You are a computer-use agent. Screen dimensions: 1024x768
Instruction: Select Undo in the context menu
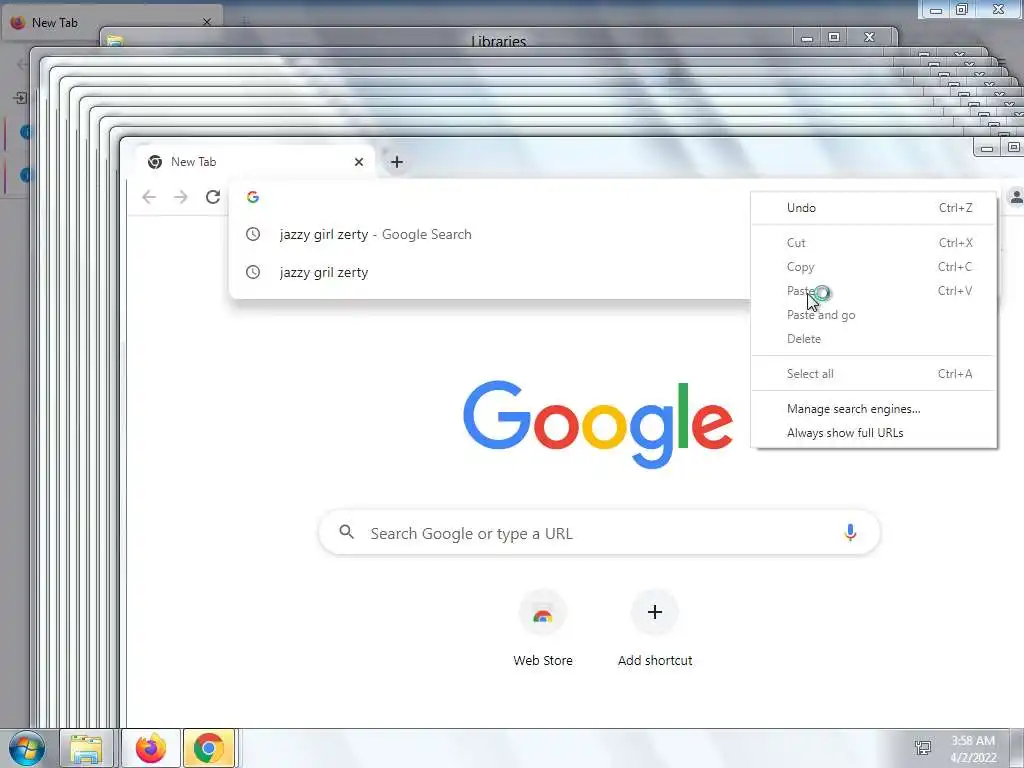(874, 208)
